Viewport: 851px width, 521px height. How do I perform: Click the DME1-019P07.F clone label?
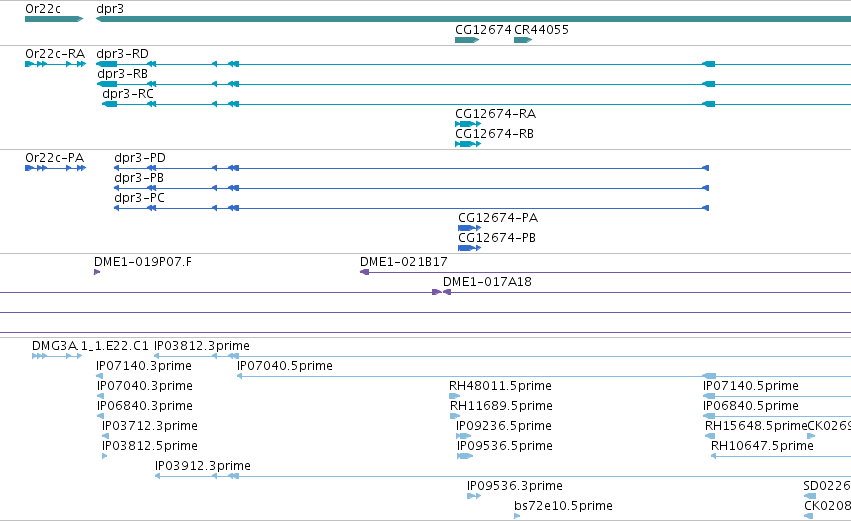click(x=143, y=262)
